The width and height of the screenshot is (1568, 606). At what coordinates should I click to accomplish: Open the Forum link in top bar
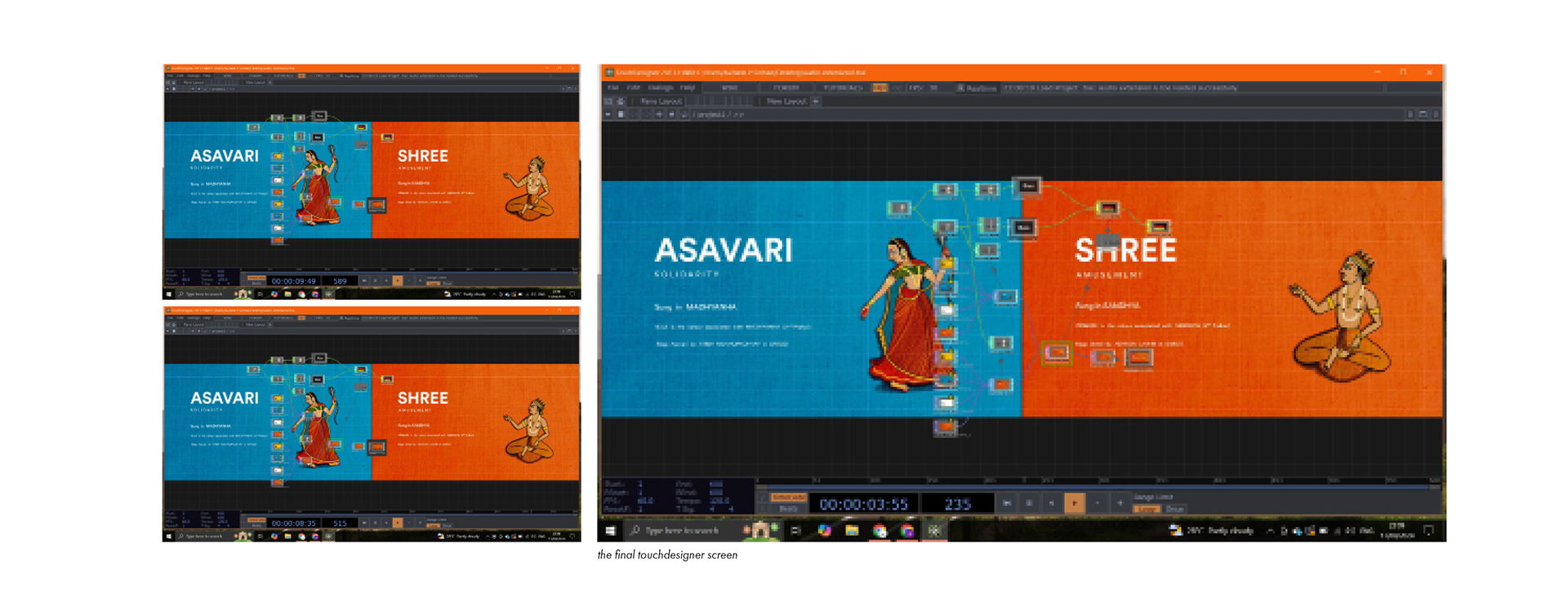point(786,87)
